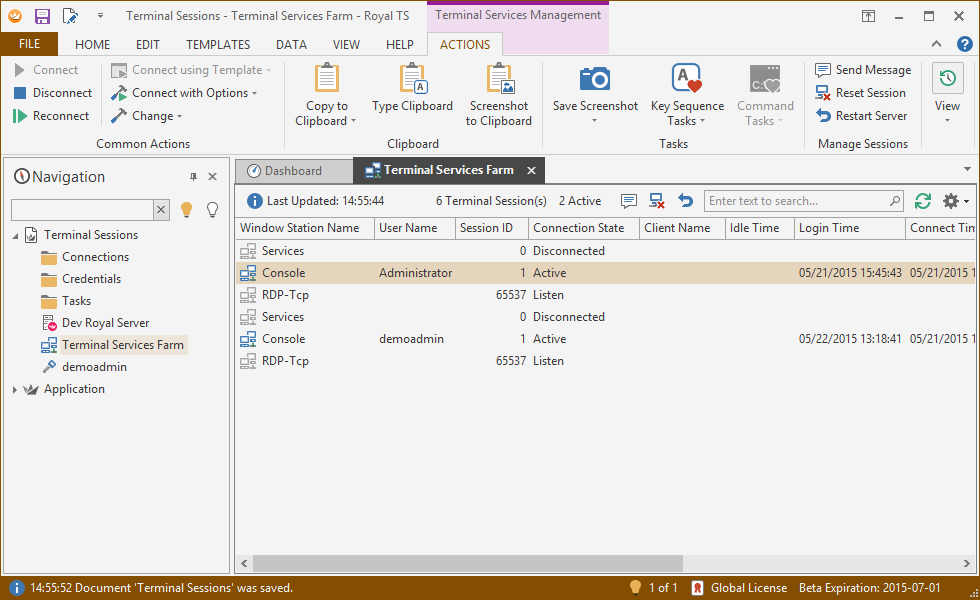
Task: Click the send message icon in session toolbar
Action: coord(629,201)
